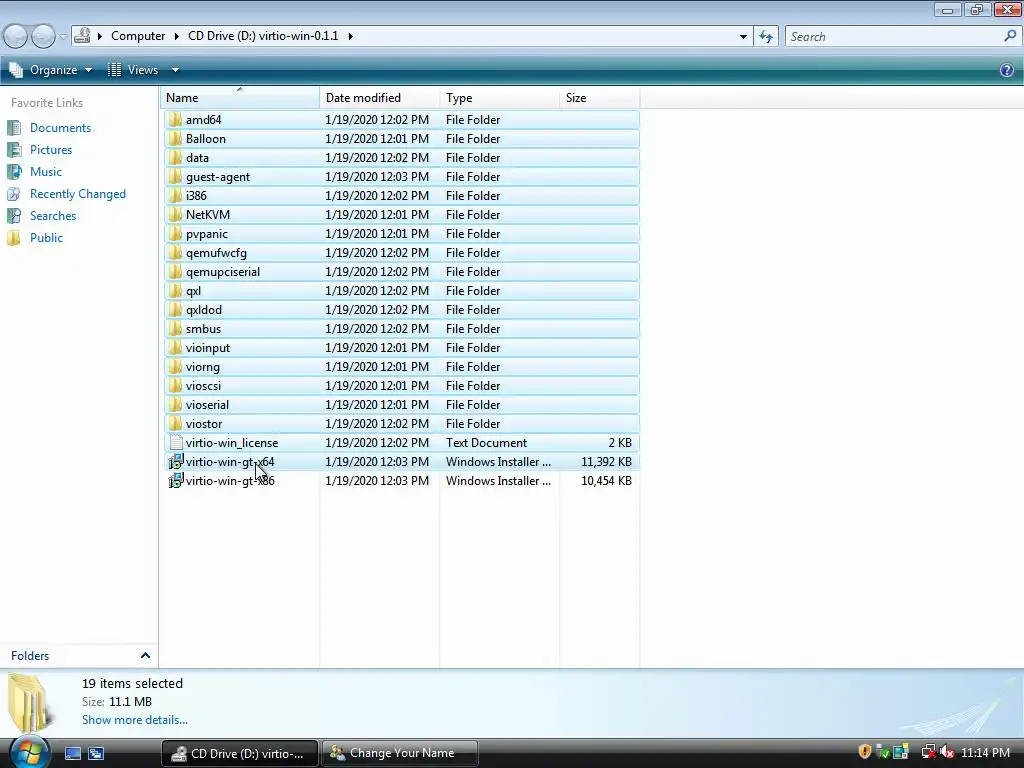Click Text Document type cell
The height and width of the screenshot is (768, 1024).
pyautogui.click(x=487, y=443)
